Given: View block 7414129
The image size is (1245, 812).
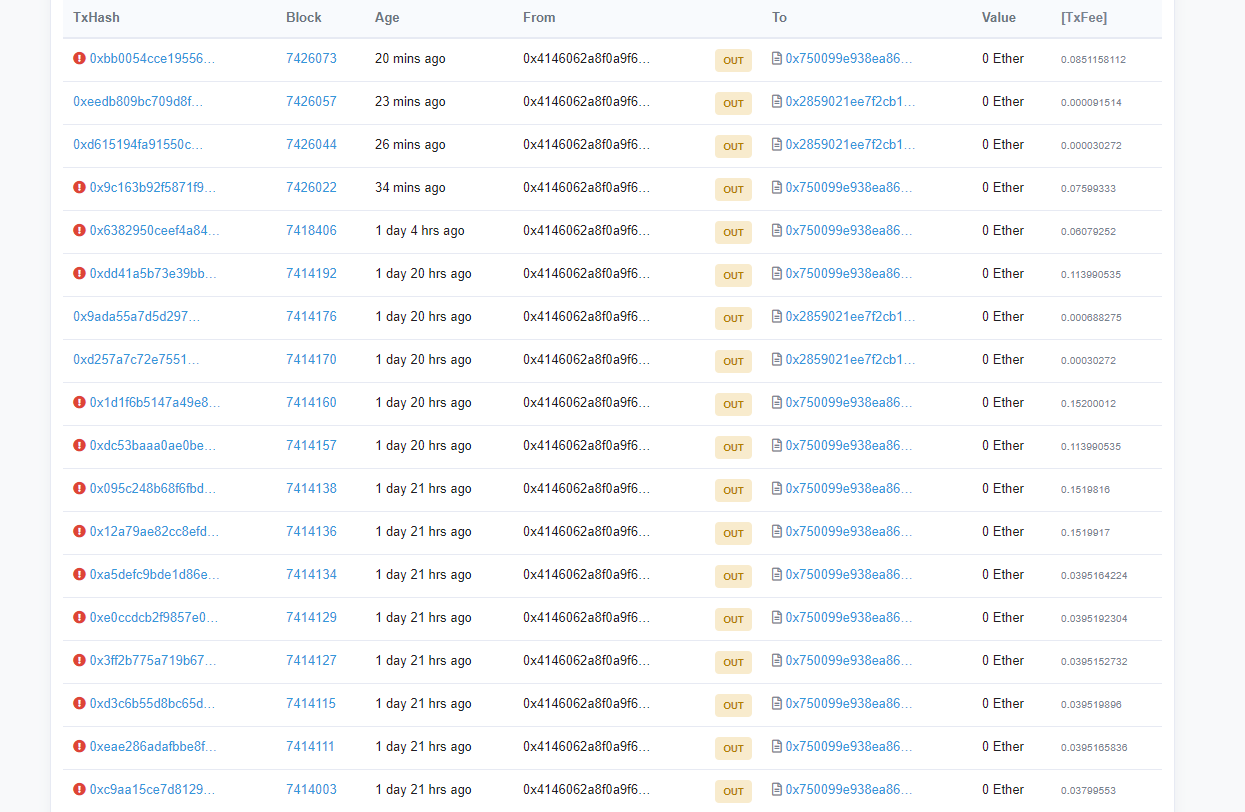Looking at the screenshot, I should click(x=311, y=617).
